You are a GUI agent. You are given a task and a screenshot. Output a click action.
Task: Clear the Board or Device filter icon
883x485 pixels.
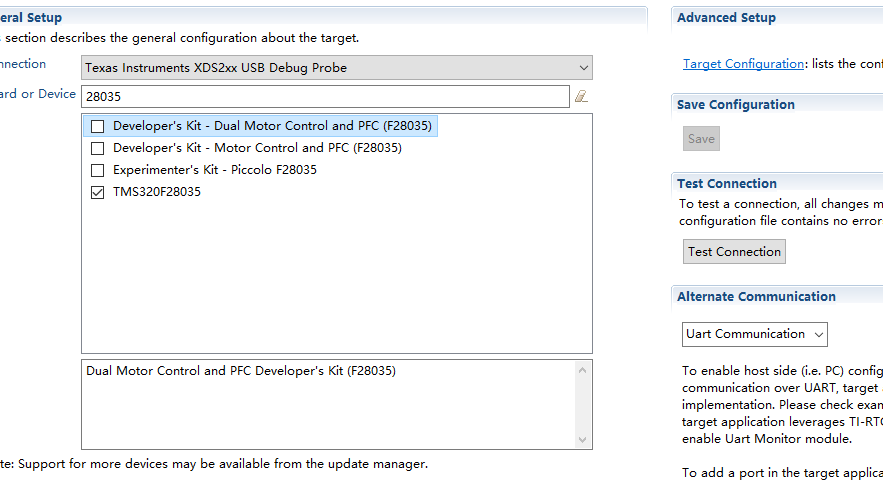581,96
